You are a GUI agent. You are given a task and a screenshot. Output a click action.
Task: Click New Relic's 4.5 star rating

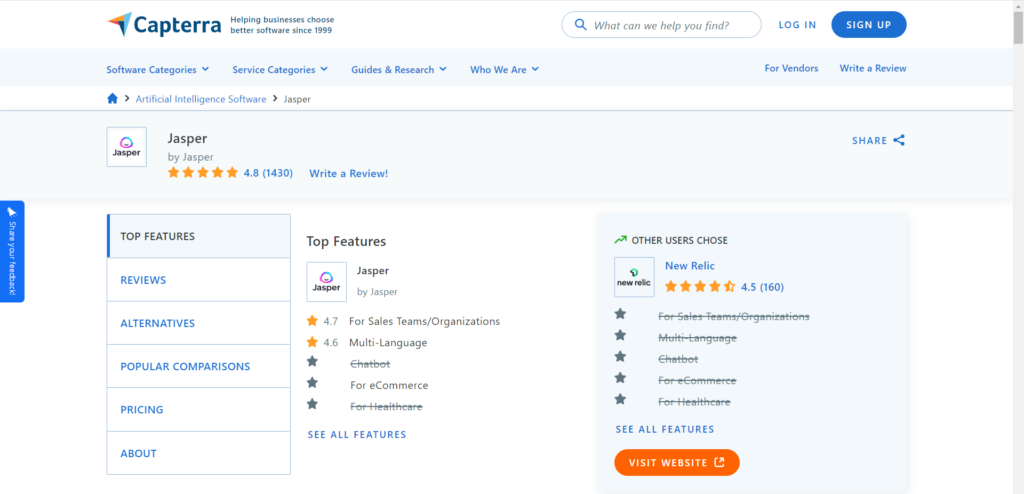[700, 286]
